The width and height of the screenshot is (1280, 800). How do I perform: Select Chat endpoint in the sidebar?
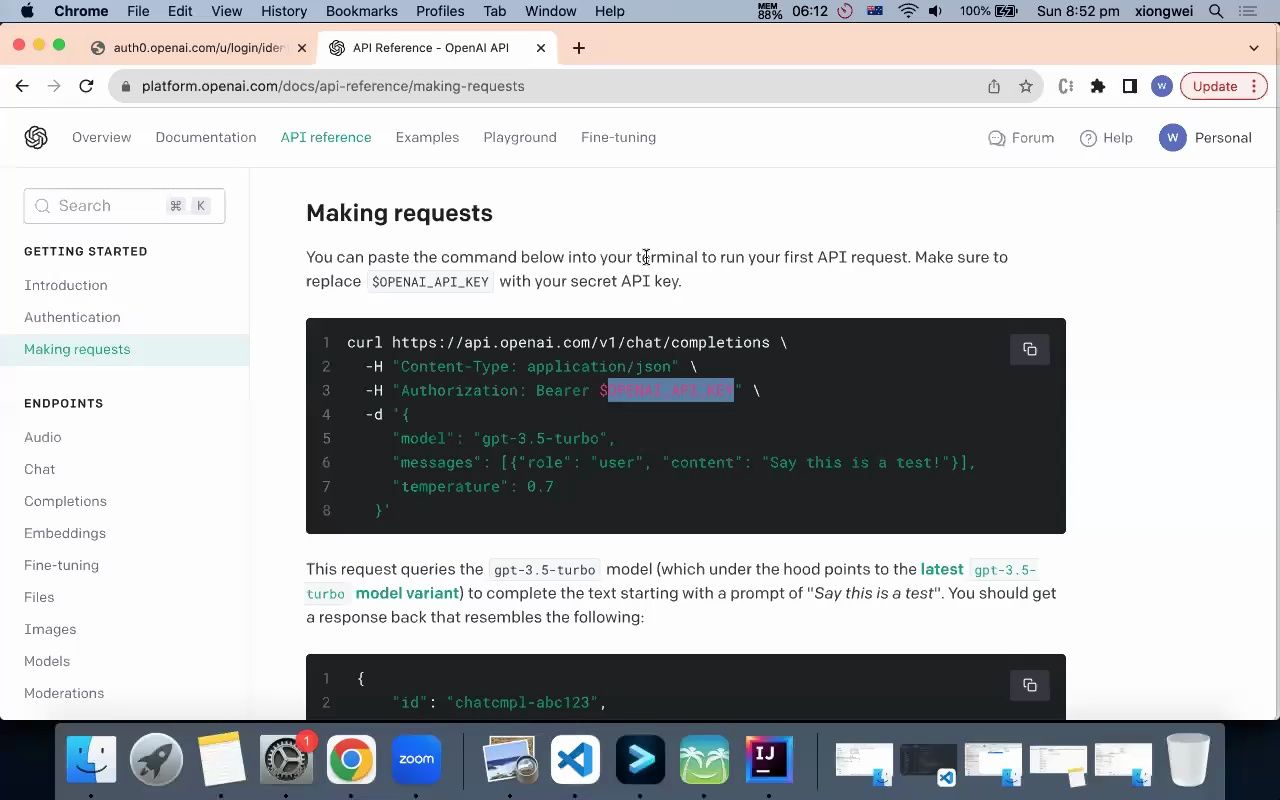click(40, 469)
